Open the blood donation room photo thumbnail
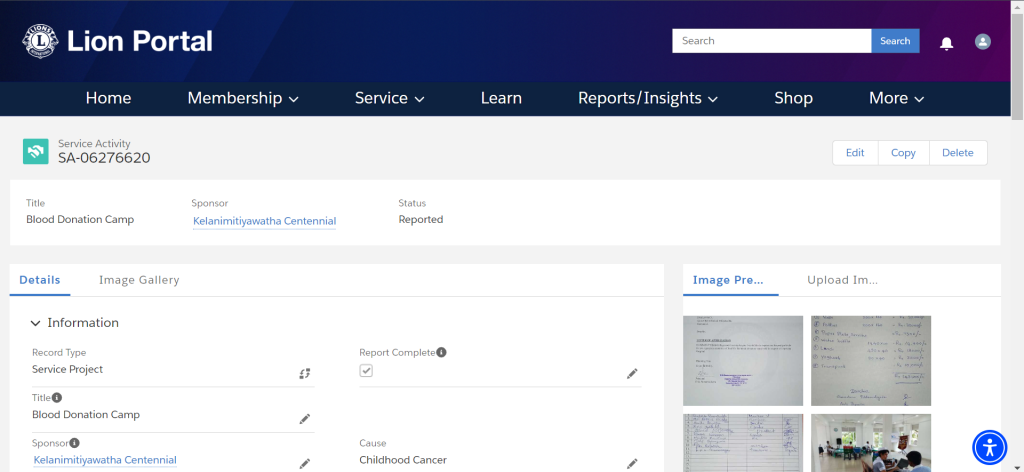 tap(871, 443)
